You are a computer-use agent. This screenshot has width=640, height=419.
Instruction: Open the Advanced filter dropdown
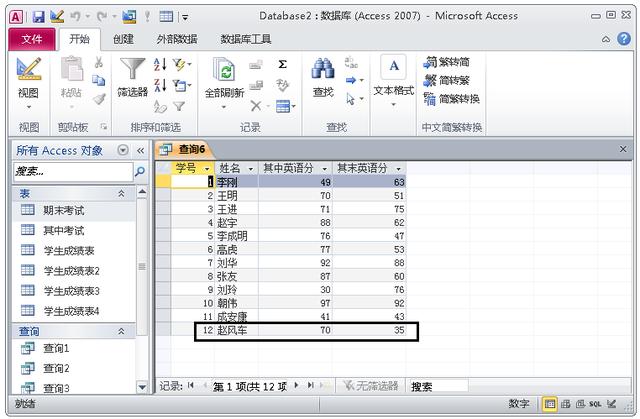point(182,85)
